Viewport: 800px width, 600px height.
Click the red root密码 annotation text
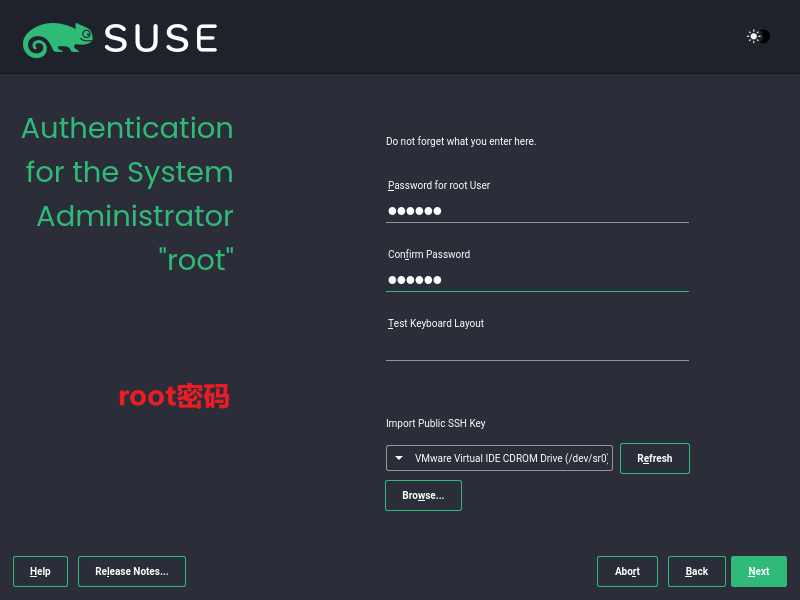coord(174,396)
